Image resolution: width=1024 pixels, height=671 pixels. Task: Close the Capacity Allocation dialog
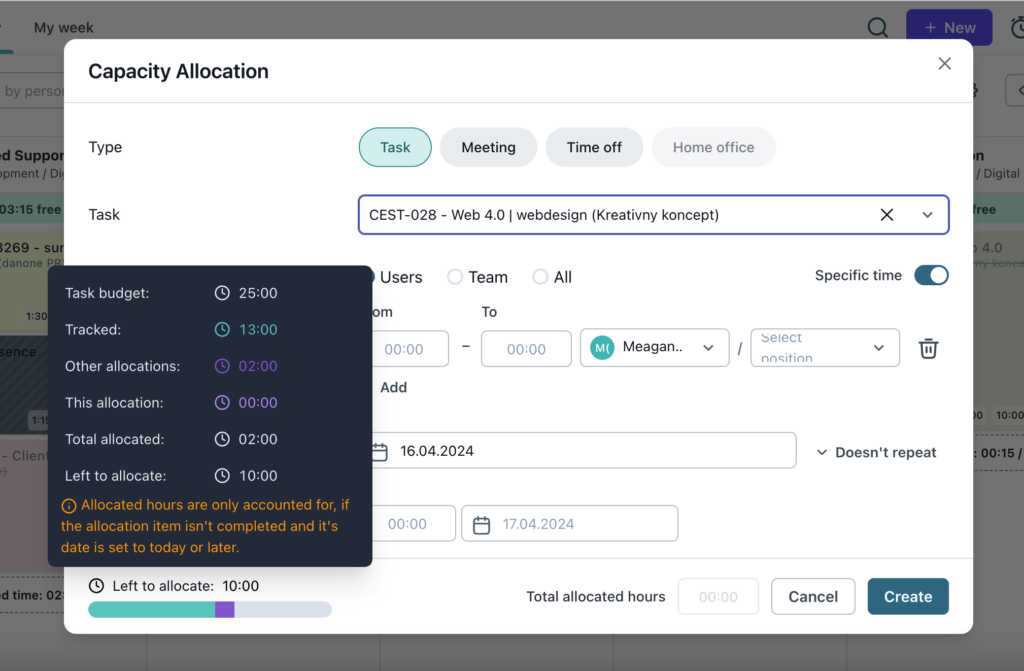click(x=944, y=63)
